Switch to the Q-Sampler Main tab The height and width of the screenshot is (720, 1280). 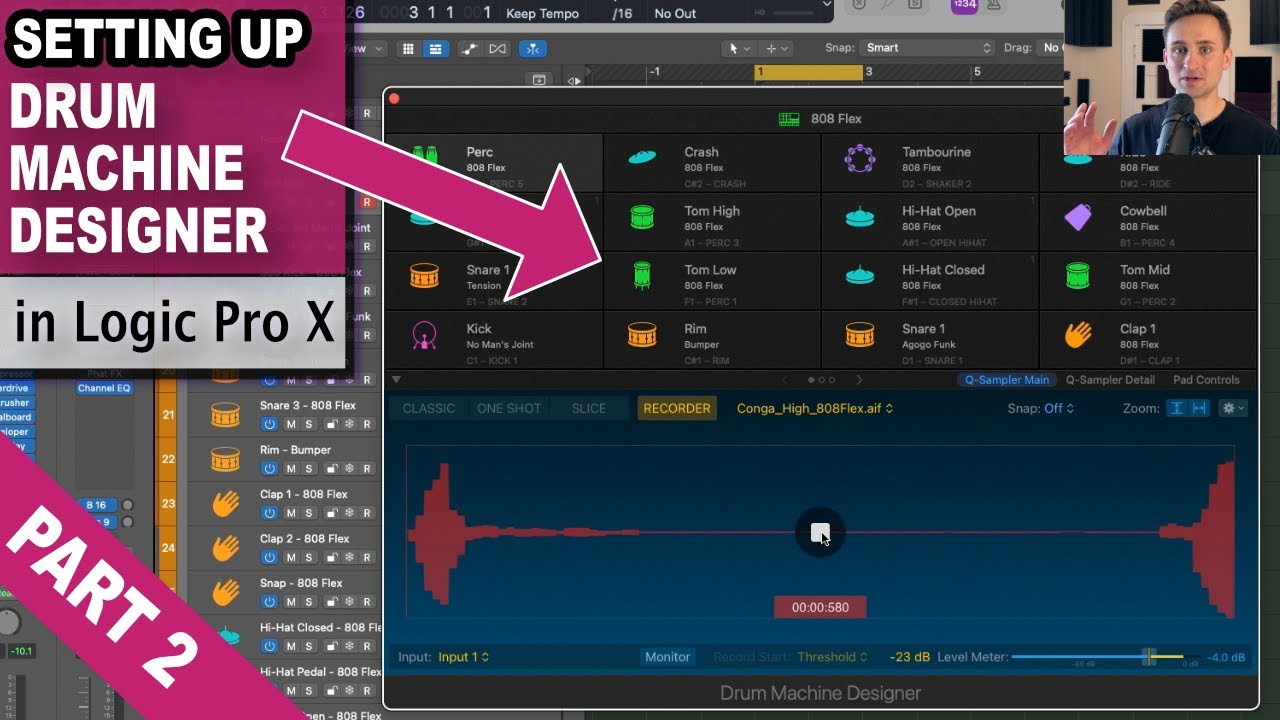(x=1007, y=380)
